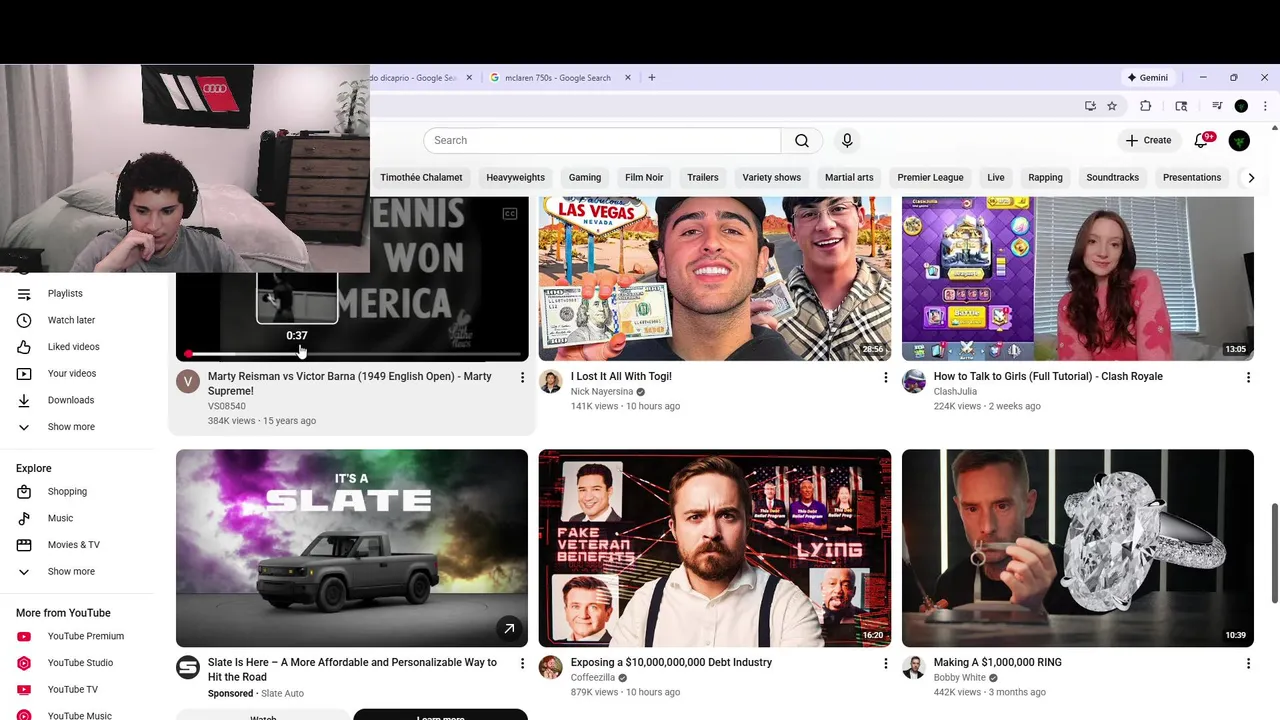Select the Gaming chip

click(x=585, y=178)
